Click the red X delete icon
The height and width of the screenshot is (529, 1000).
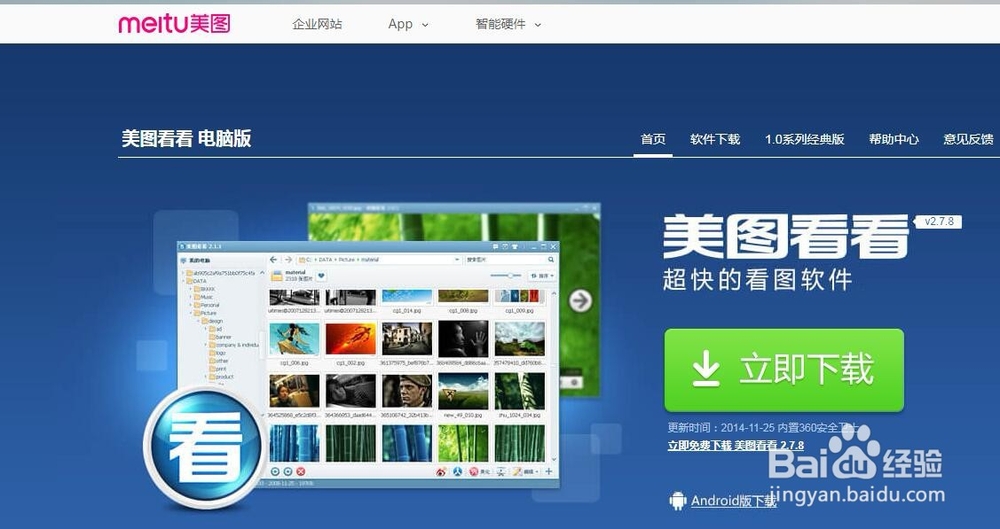coord(300,472)
